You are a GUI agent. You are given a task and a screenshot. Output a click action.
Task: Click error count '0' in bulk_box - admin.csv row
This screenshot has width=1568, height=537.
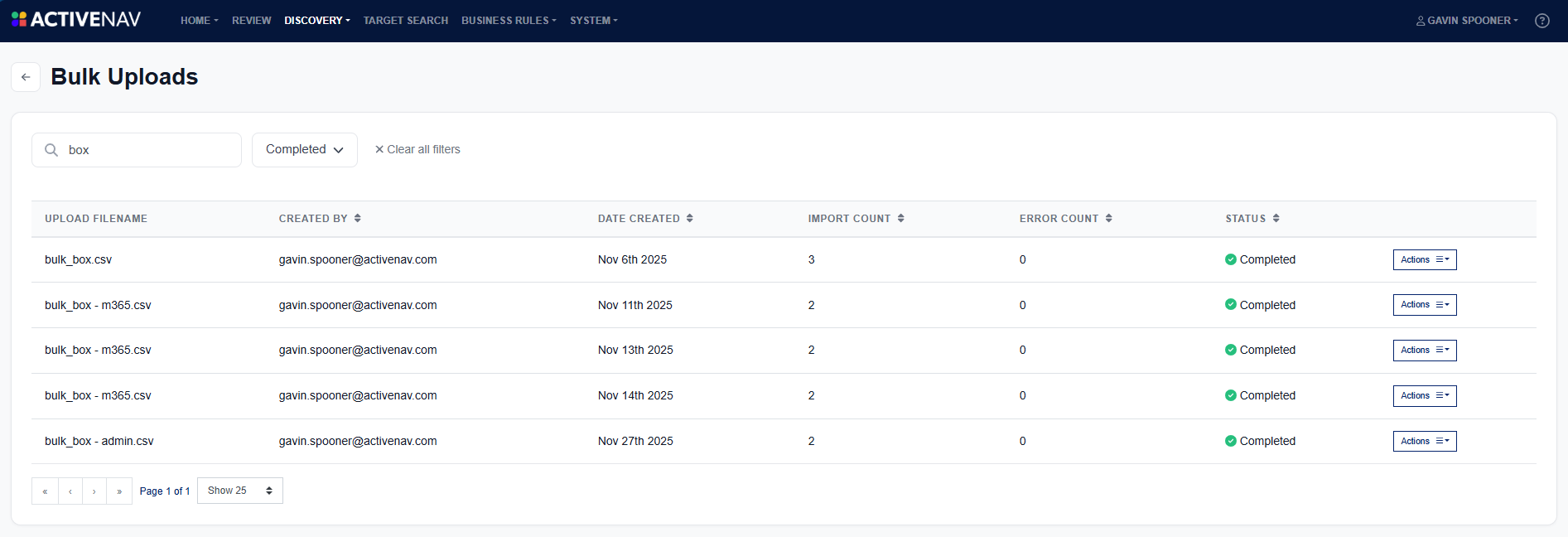(x=1023, y=441)
